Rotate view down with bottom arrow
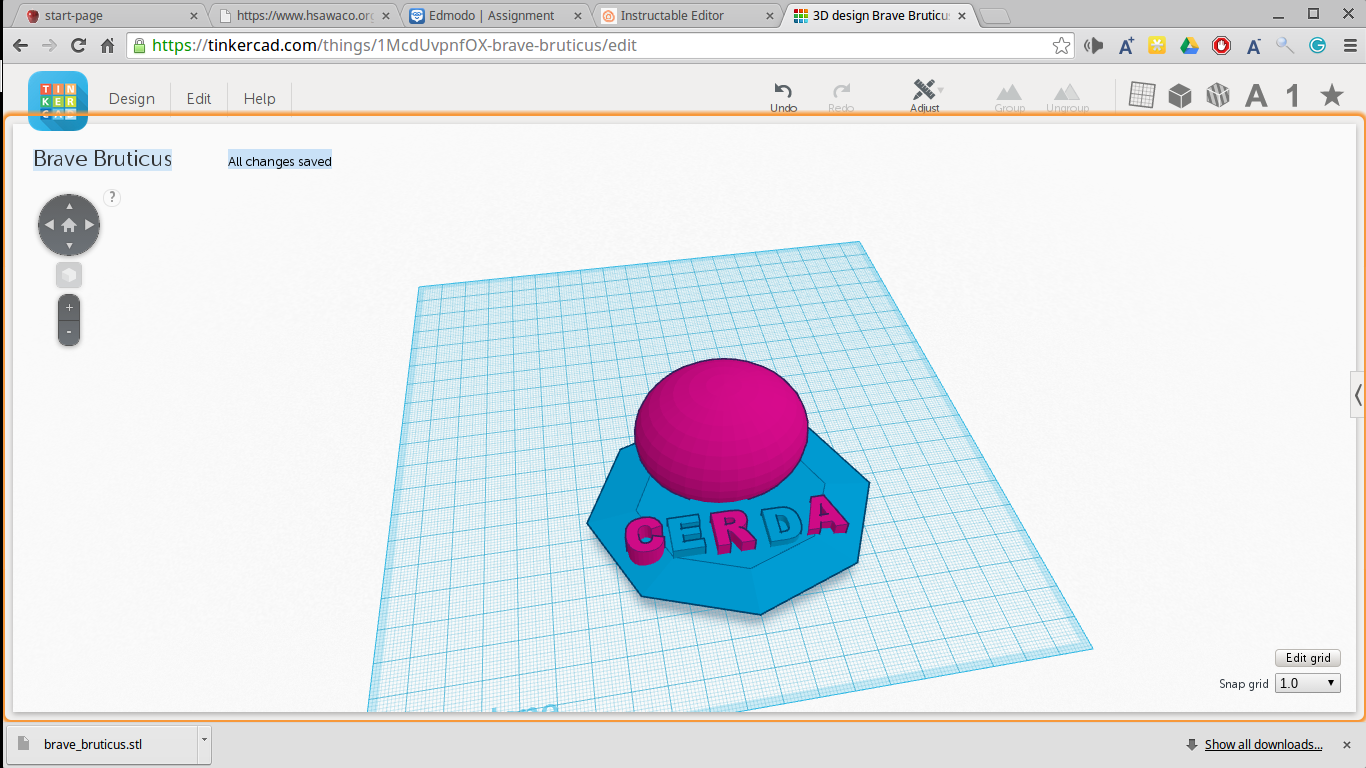 69,245
